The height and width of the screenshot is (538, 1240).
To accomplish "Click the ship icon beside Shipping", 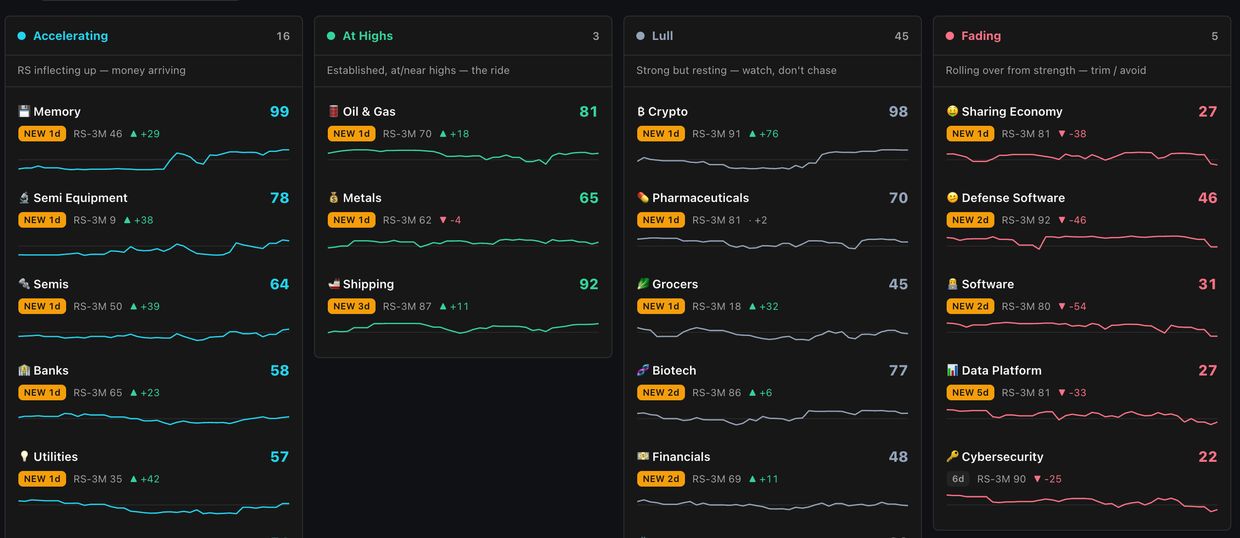I will (334, 284).
